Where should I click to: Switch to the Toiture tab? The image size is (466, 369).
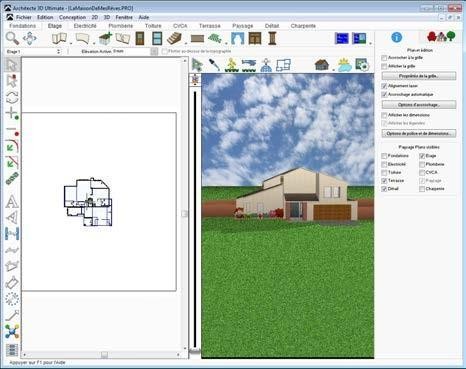[153, 26]
